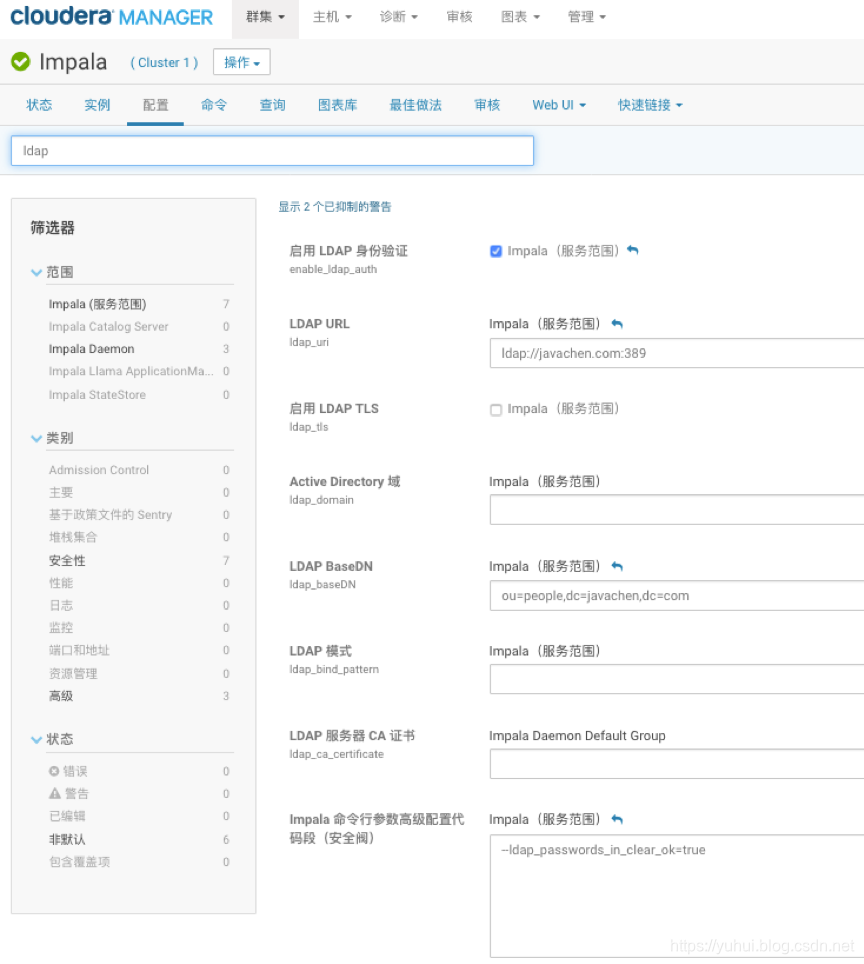This screenshot has width=864, height=964.
Task: Click the warning triangle icon in filters
Action: [55, 793]
